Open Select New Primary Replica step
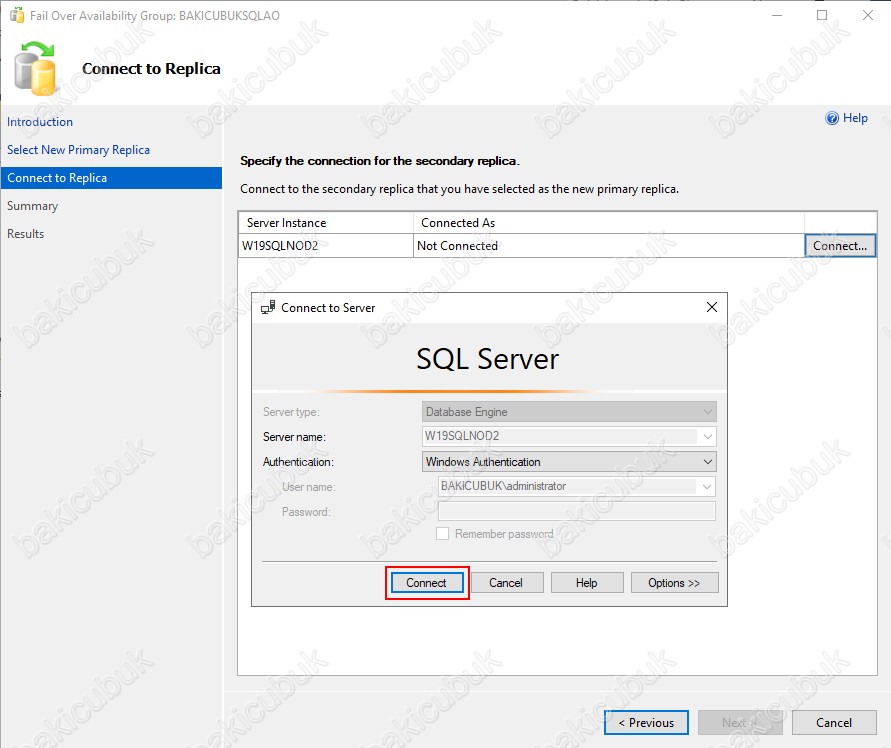Screen dimensions: 891x748 [78, 149]
